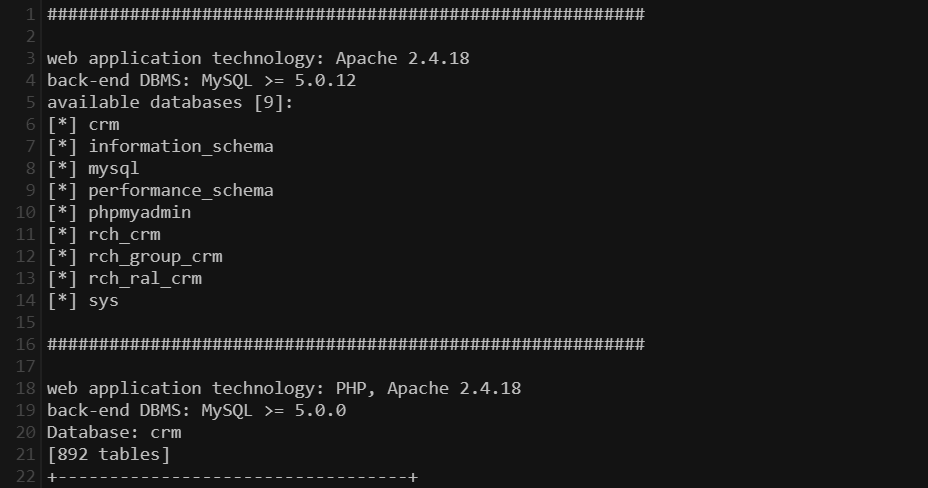Screen dimensions: 928x488
Task: Click the hash separator on line 16
Action: pyautogui.click(x=345, y=344)
